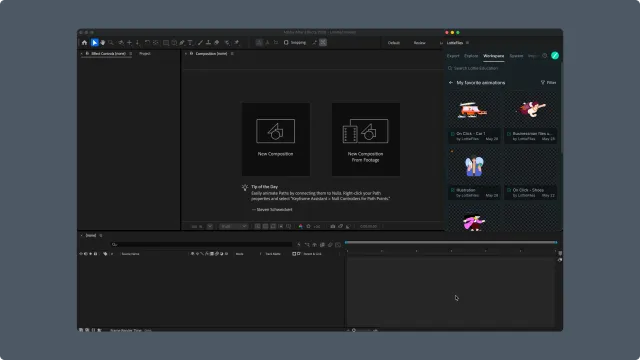Viewport: 640px width, 360px height.
Task: Select the Rotation tool in toolbar
Action: pos(147,42)
